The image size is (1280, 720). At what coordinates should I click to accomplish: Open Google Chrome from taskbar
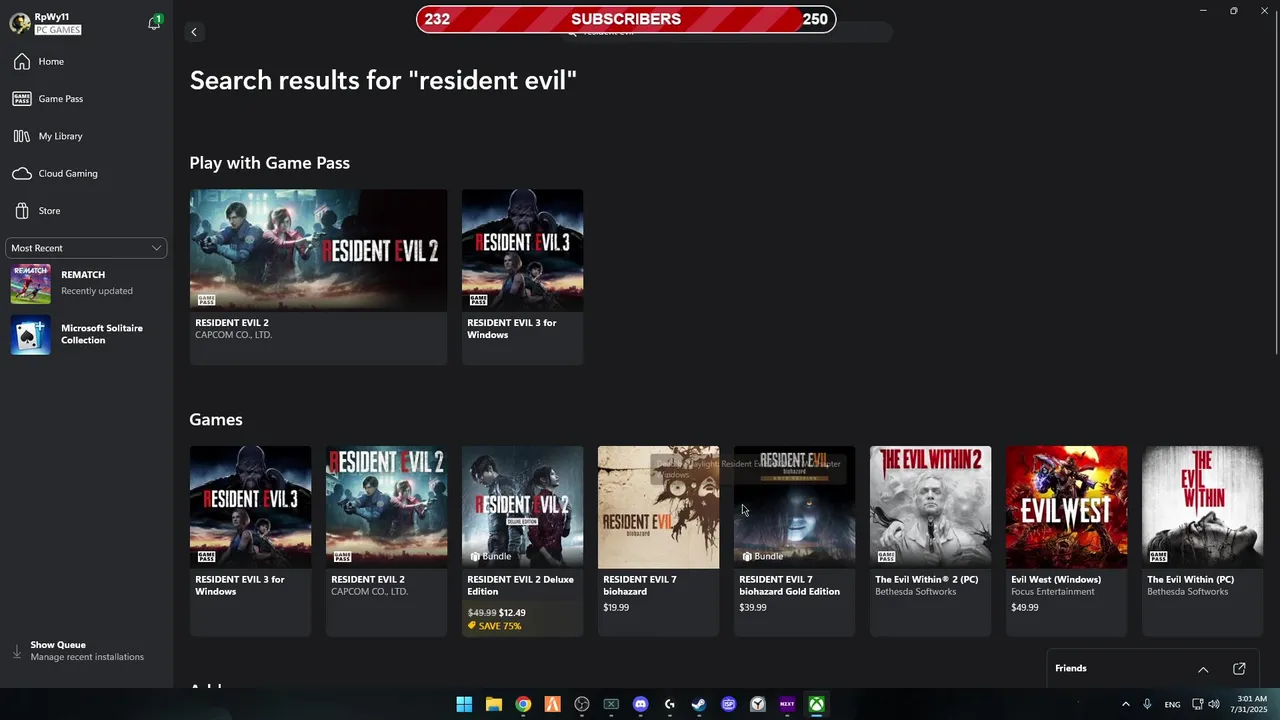point(523,704)
